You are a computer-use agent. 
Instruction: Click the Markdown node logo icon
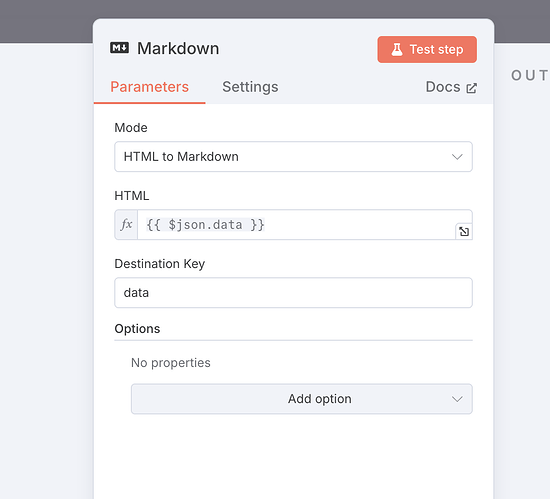pos(120,48)
